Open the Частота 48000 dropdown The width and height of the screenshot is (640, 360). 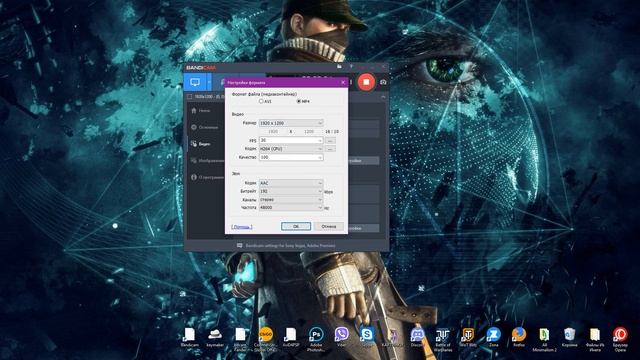(291, 207)
